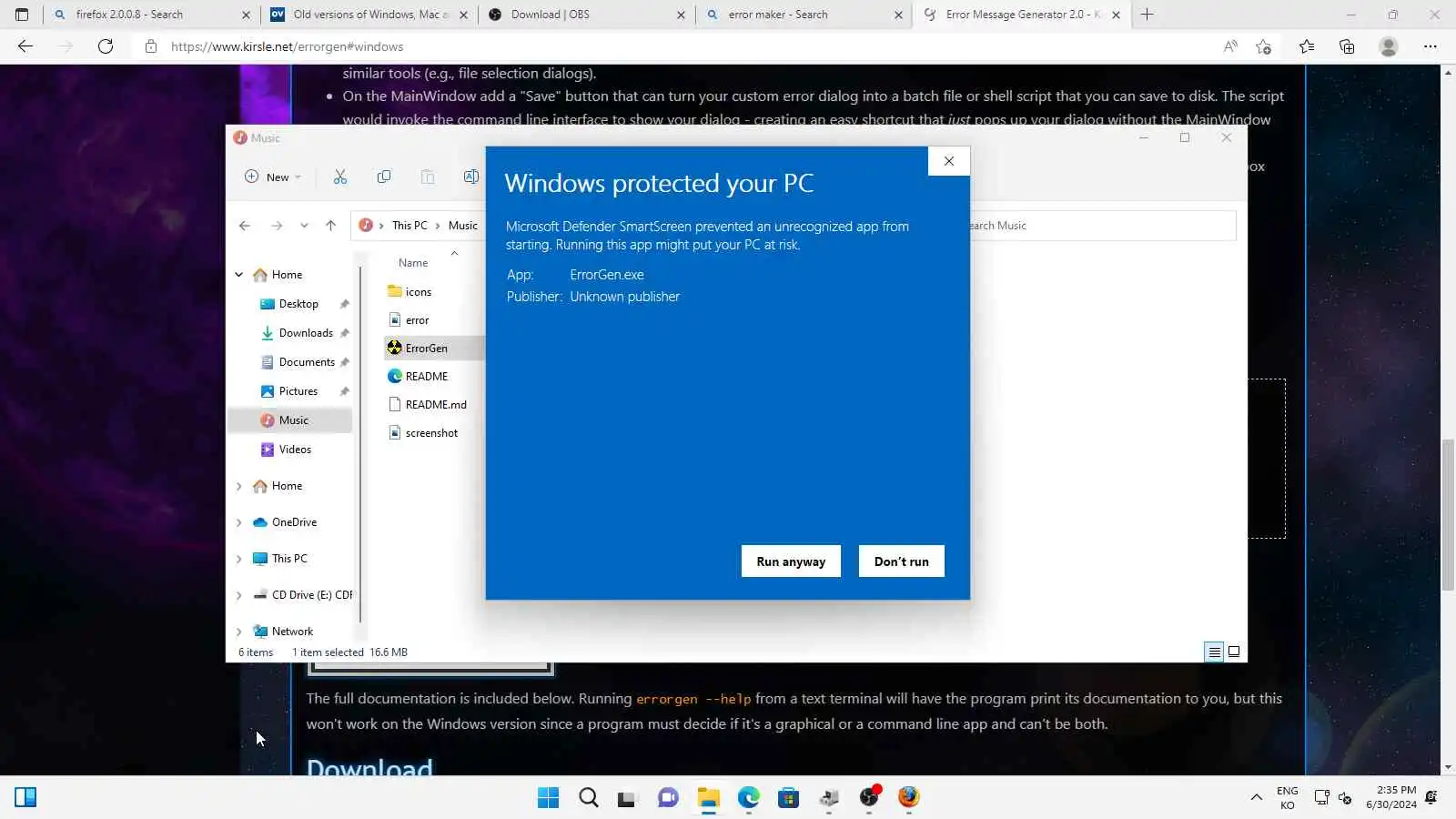1456x819 pixels.
Task: Expand the second Home node
Action: click(x=238, y=486)
